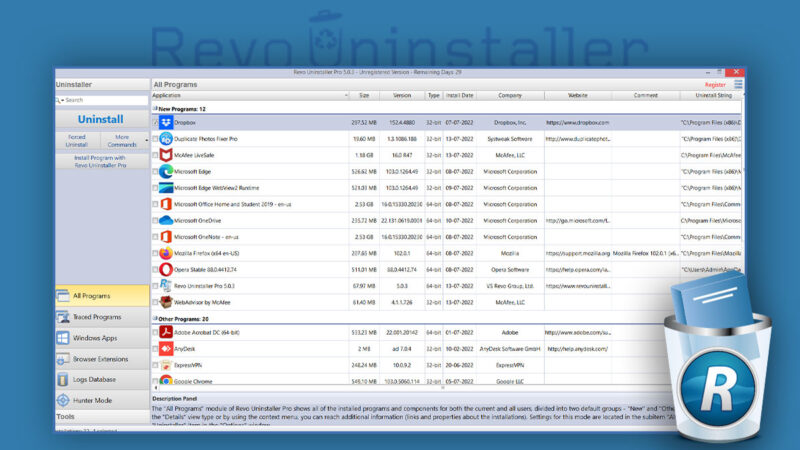Image resolution: width=800 pixels, height=450 pixels.
Task: Click the Windows Apps sidebar icon
Action: 63,338
